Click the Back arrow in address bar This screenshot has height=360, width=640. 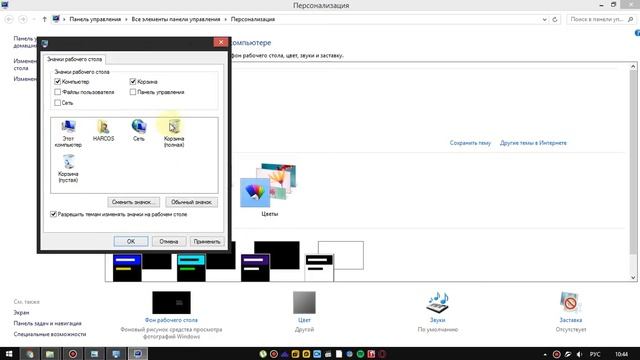[9, 19]
